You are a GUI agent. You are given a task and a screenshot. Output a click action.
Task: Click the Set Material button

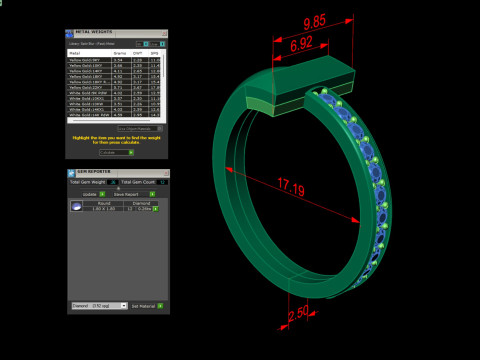[x=147, y=306]
